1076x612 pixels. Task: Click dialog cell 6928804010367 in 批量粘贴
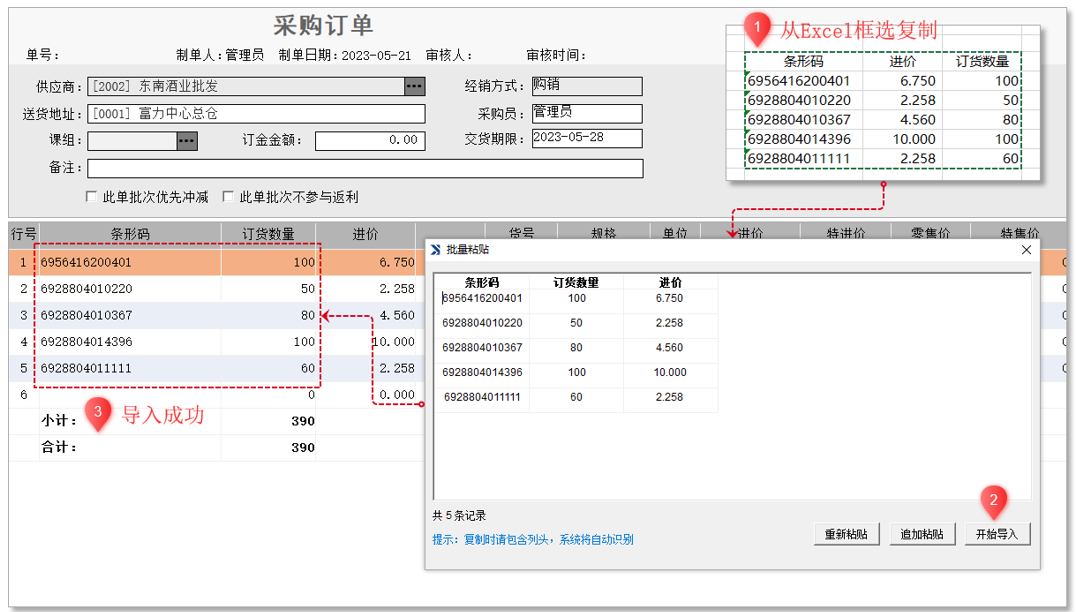482,348
